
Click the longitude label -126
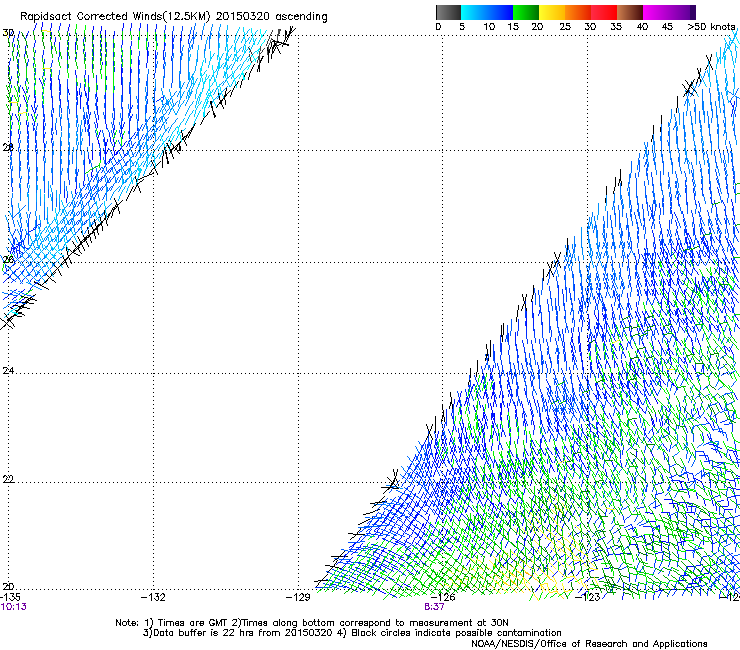coord(443,597)
